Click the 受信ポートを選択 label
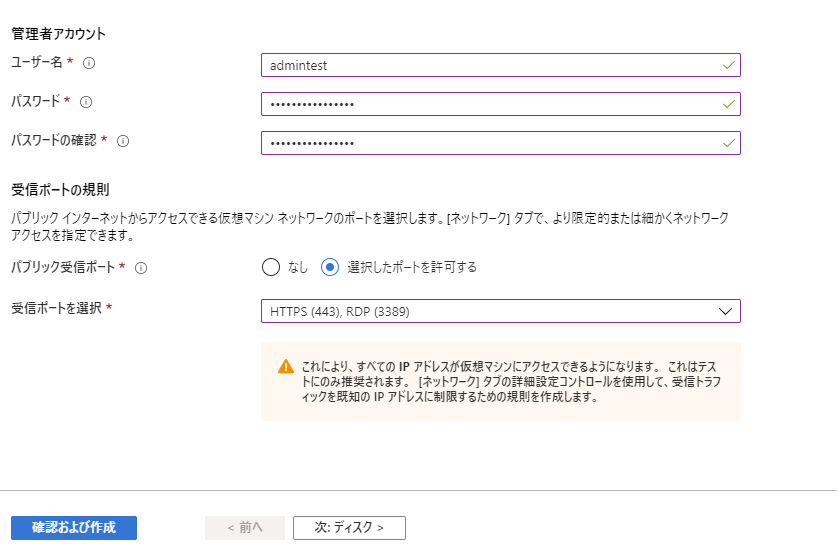The height and width of the screenshot is (558, 838). pos(57,308)
